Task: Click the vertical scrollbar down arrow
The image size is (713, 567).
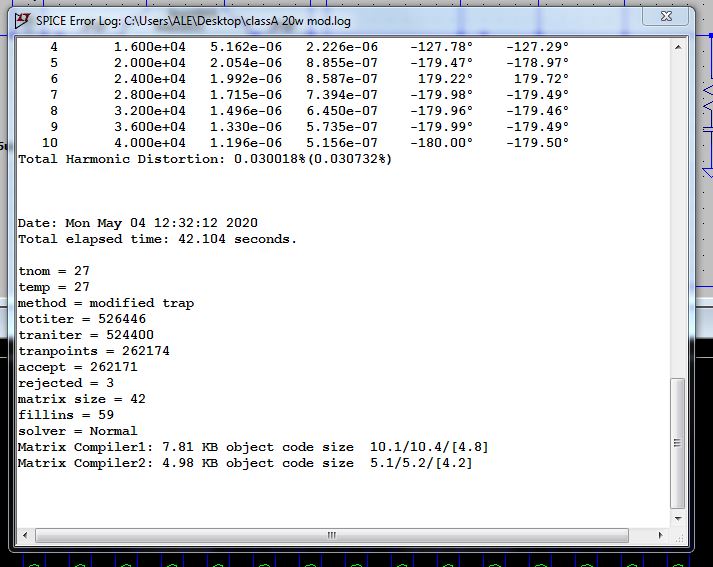Action: (678, 519)
